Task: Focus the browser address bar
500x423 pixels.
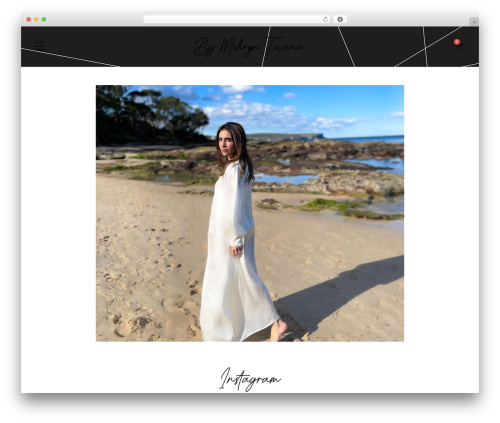Action: point(237,20)
